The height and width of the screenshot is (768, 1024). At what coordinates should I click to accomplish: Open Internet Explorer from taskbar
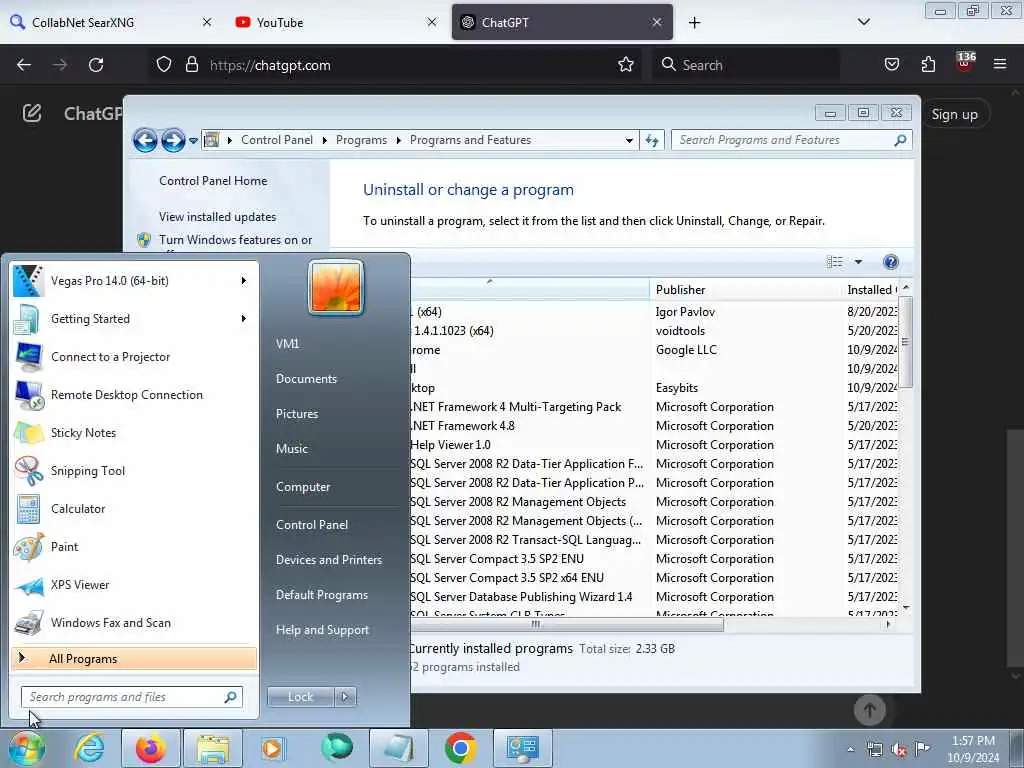pos(89,748)
